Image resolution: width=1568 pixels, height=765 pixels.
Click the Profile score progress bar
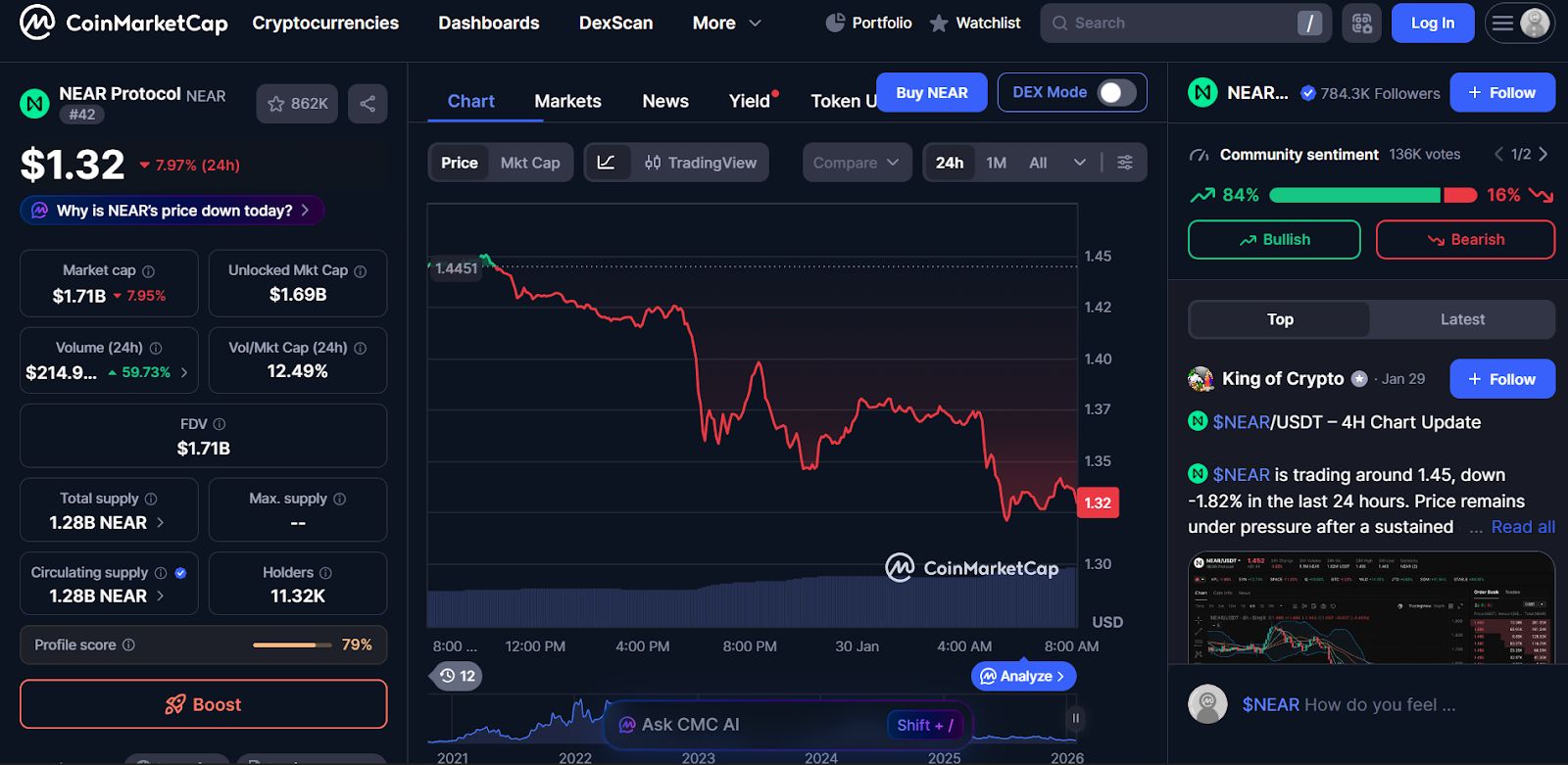[291, 645]
